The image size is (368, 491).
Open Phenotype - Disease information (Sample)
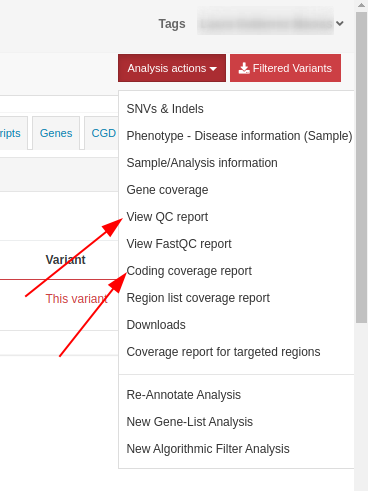point(239,136)
